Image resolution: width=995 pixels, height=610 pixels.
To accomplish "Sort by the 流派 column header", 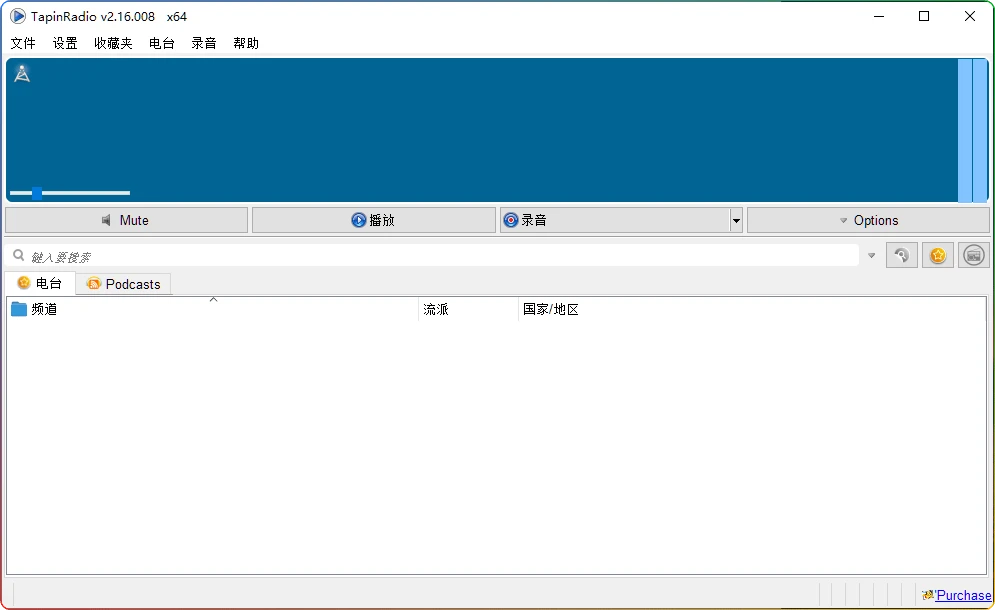I will coord(468,309).
